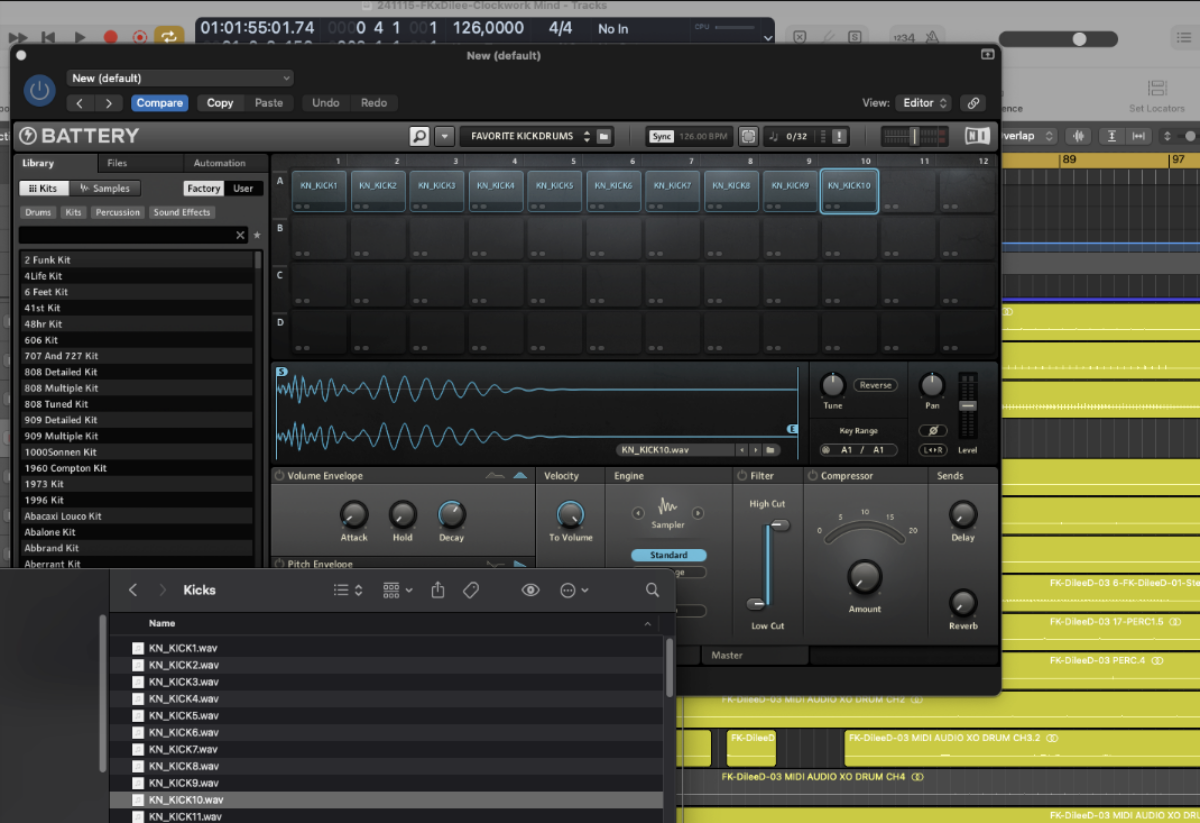1200x823 pixels.
Task: Toggle the Sync tempo button
Action: pos(661,136)
